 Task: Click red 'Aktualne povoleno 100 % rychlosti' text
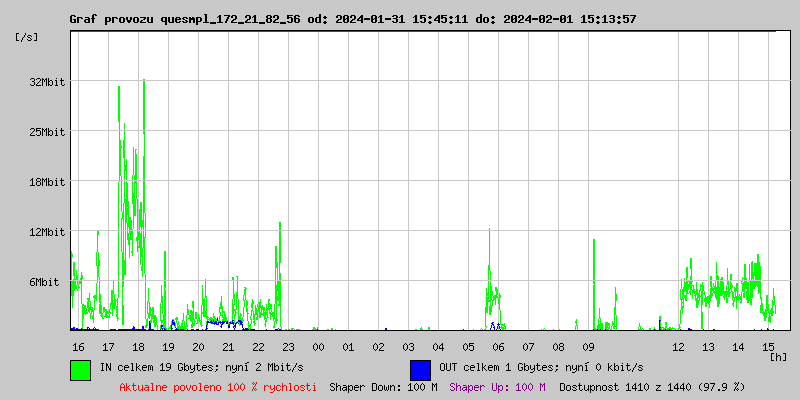(x=218, y=387)
